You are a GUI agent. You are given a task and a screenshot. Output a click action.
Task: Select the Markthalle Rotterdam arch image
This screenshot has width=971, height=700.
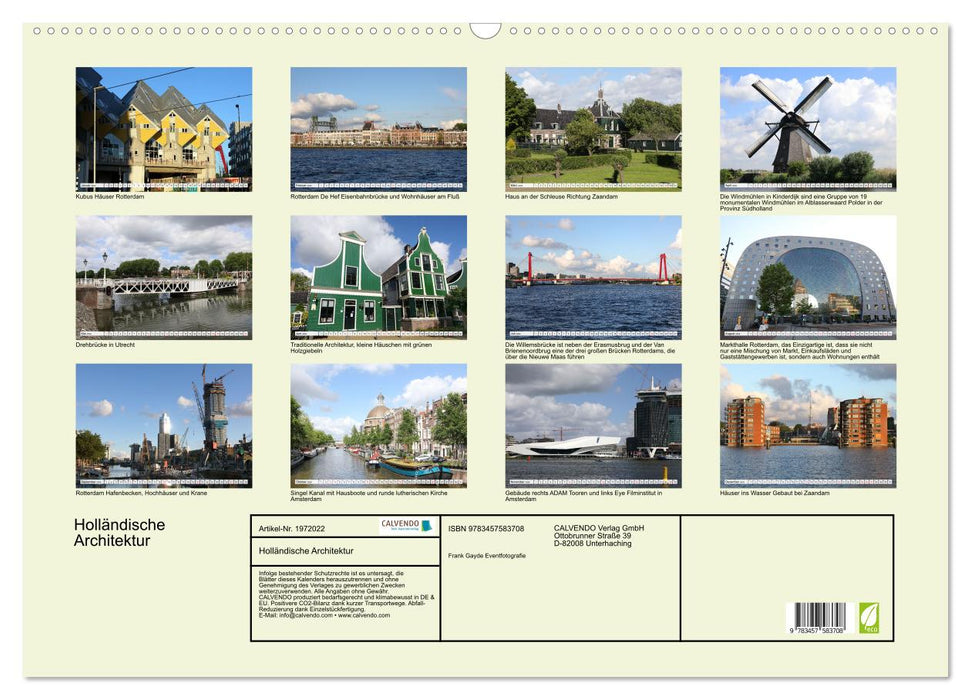click(808, 283)
